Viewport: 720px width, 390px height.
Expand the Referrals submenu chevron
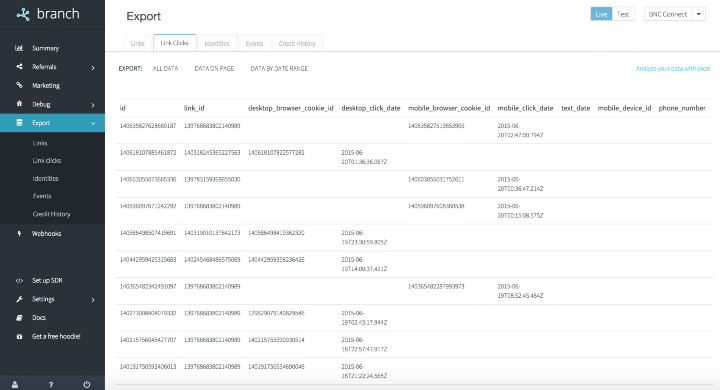pos(93,68)
